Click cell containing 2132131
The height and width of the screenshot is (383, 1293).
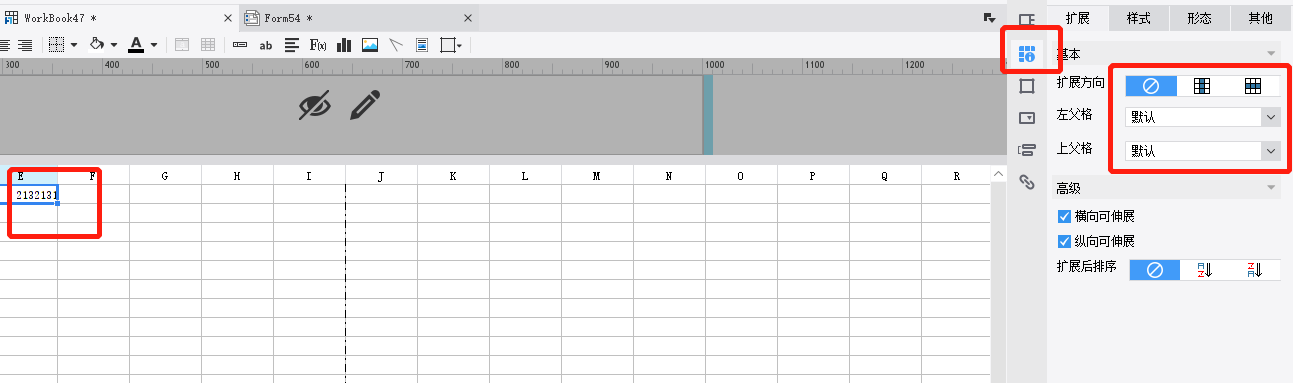pos(29,195)
